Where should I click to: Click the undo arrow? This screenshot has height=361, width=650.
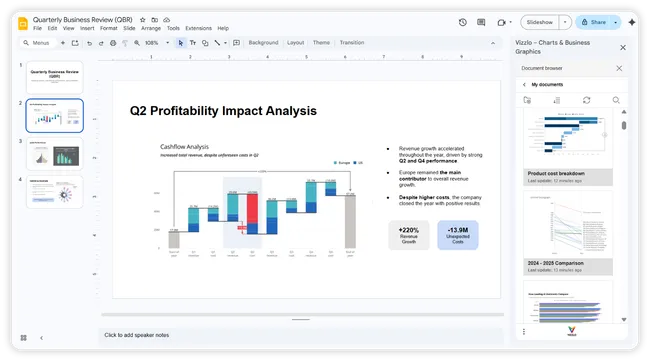(x=89, y=43)
